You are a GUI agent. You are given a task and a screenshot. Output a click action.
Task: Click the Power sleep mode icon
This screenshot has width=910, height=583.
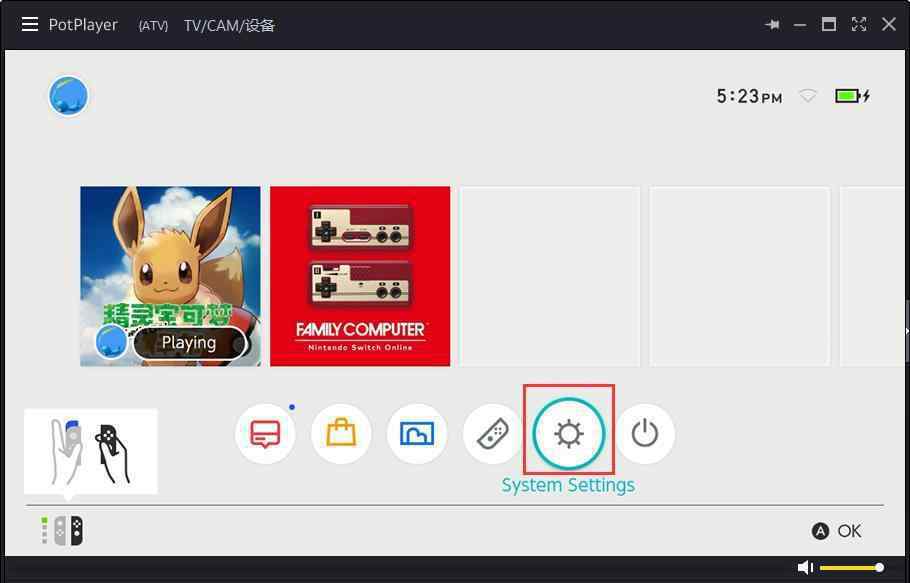click(645, 434)
